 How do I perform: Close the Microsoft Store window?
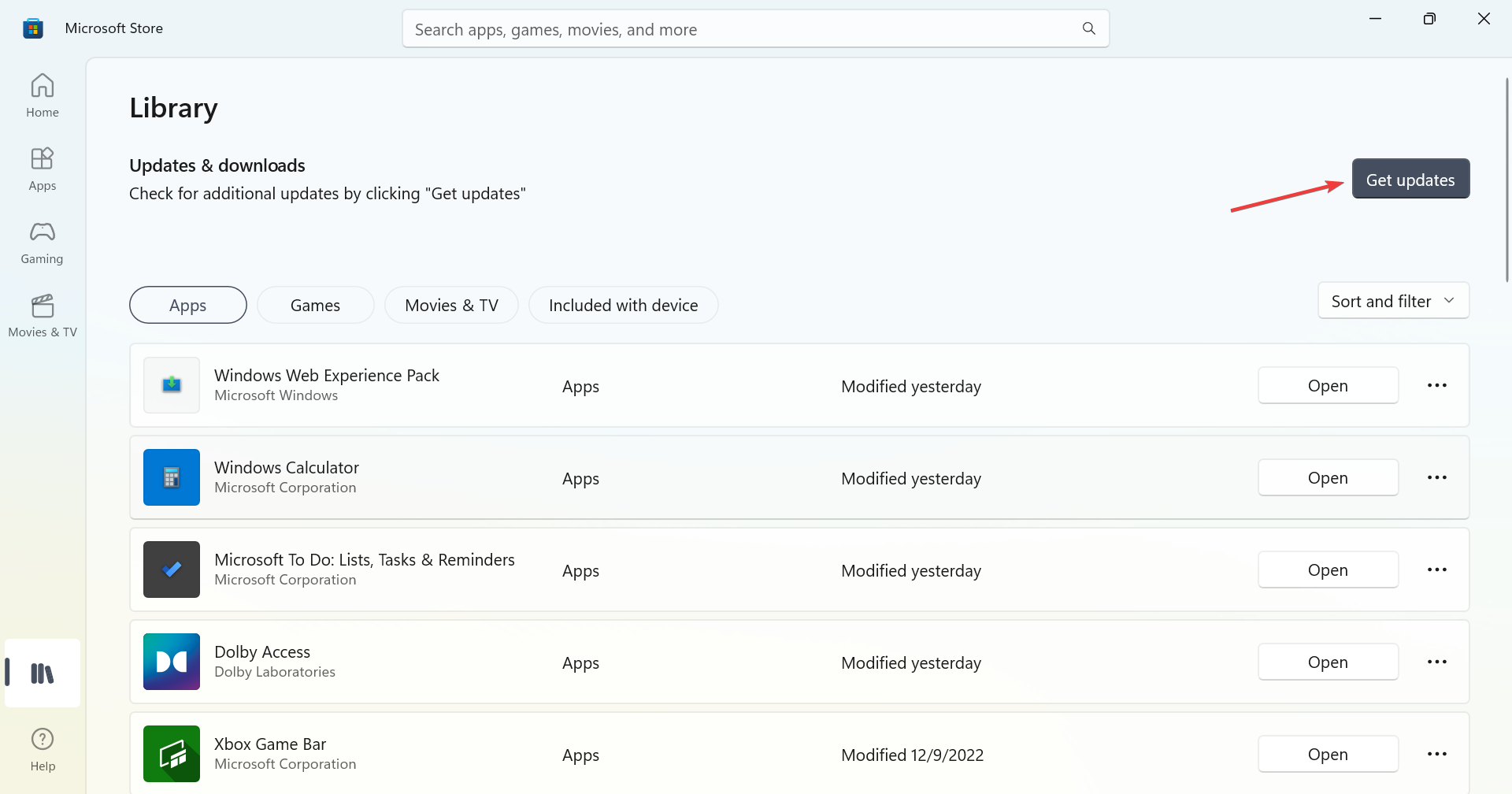(x=1484, y=19)
